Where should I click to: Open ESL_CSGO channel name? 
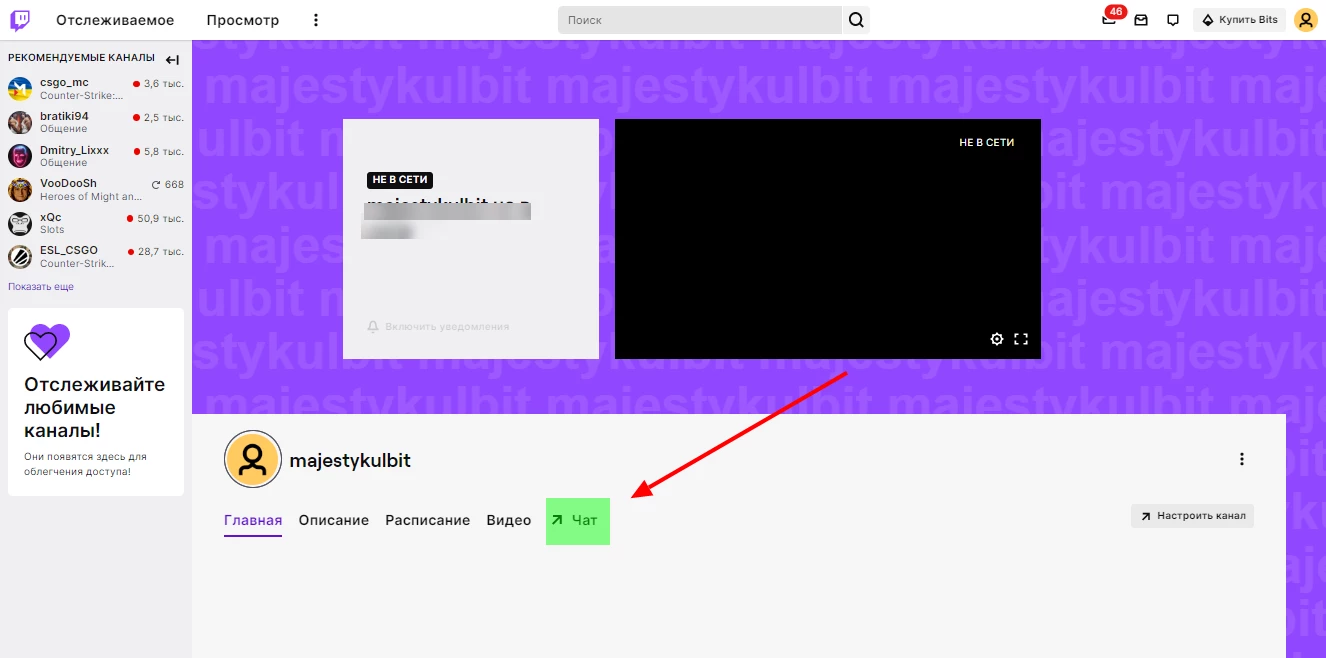pos(69,251)
